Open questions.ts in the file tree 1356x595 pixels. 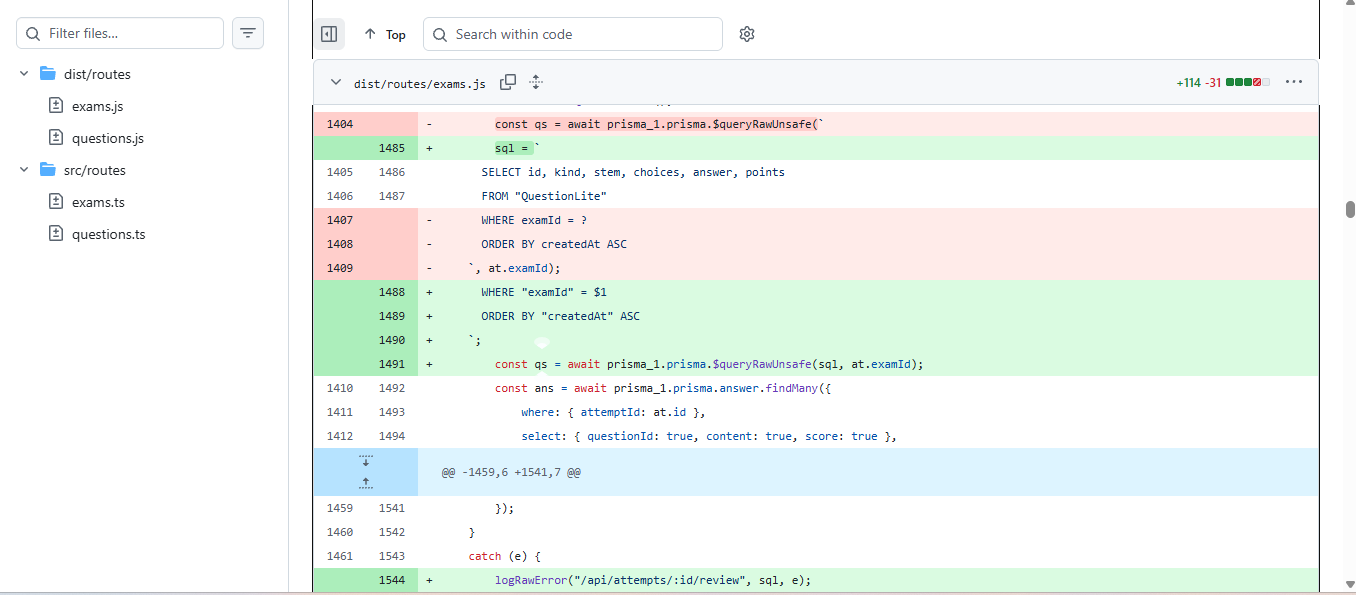(109, 234)
